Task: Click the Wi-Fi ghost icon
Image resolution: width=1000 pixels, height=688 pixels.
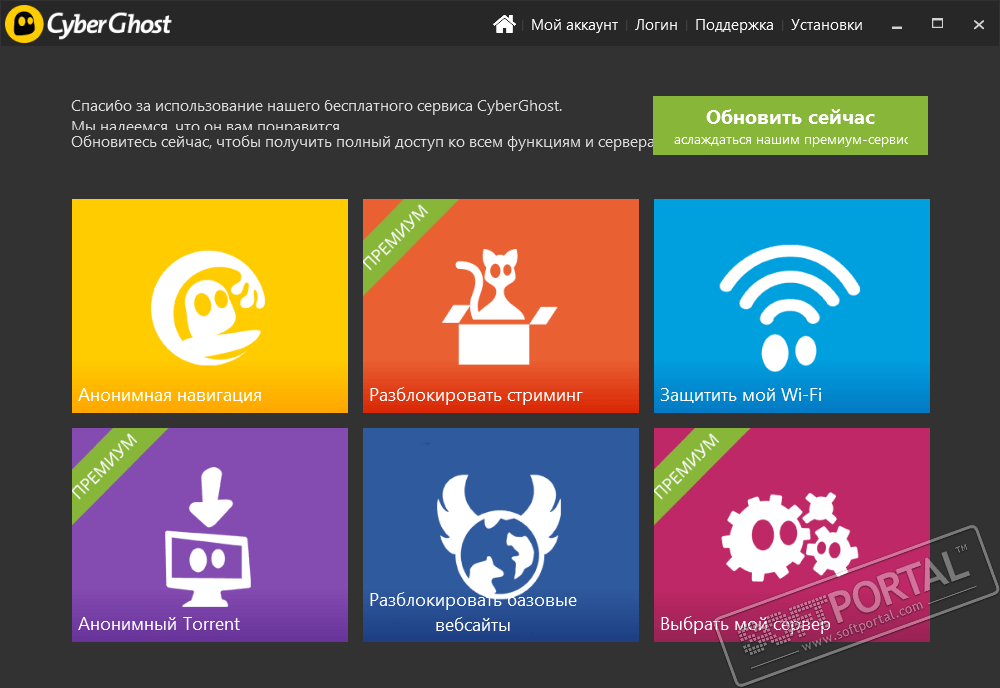Action: point(790,309)
